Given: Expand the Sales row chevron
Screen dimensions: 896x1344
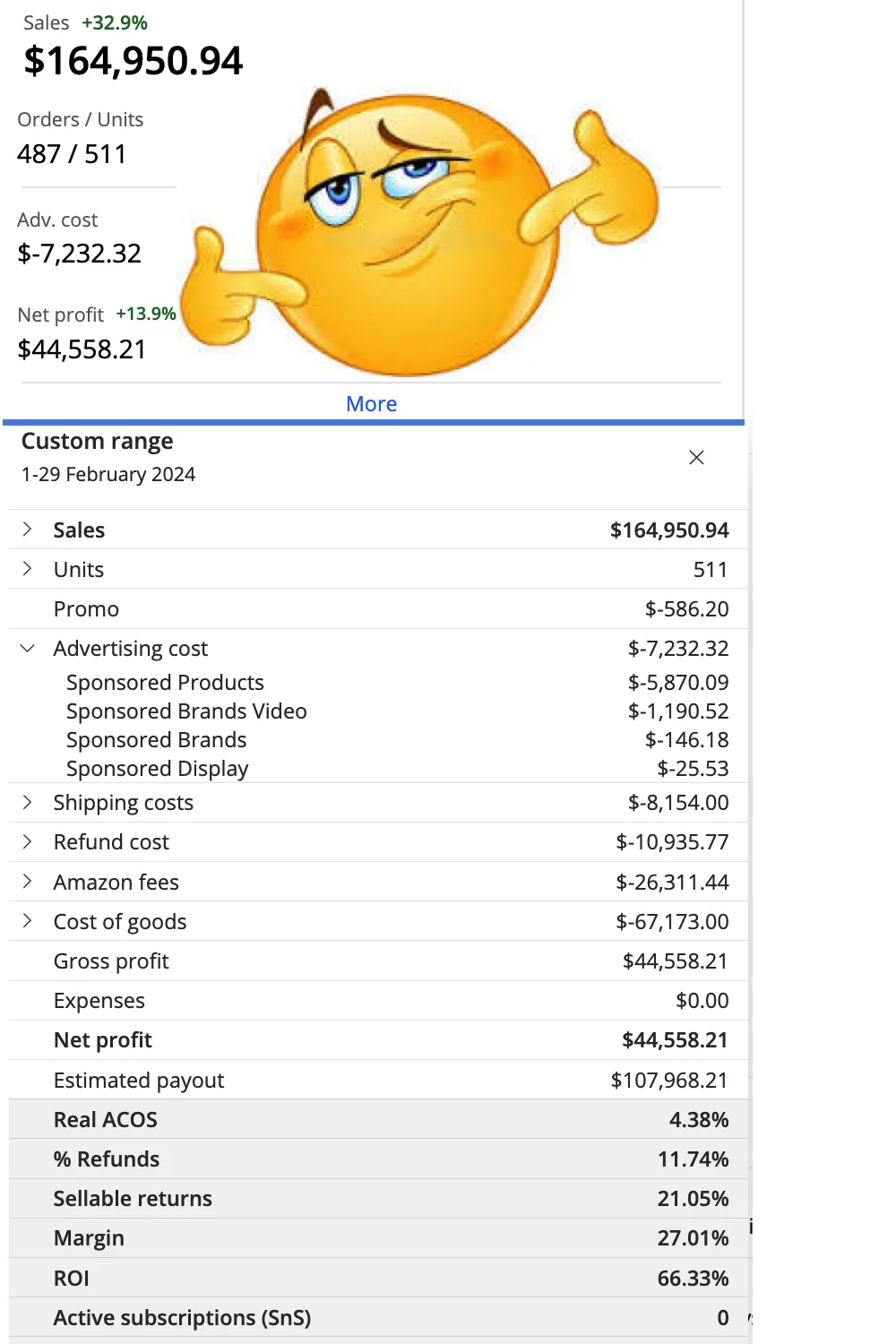Looking at the screenshot, I should [28, 530].
